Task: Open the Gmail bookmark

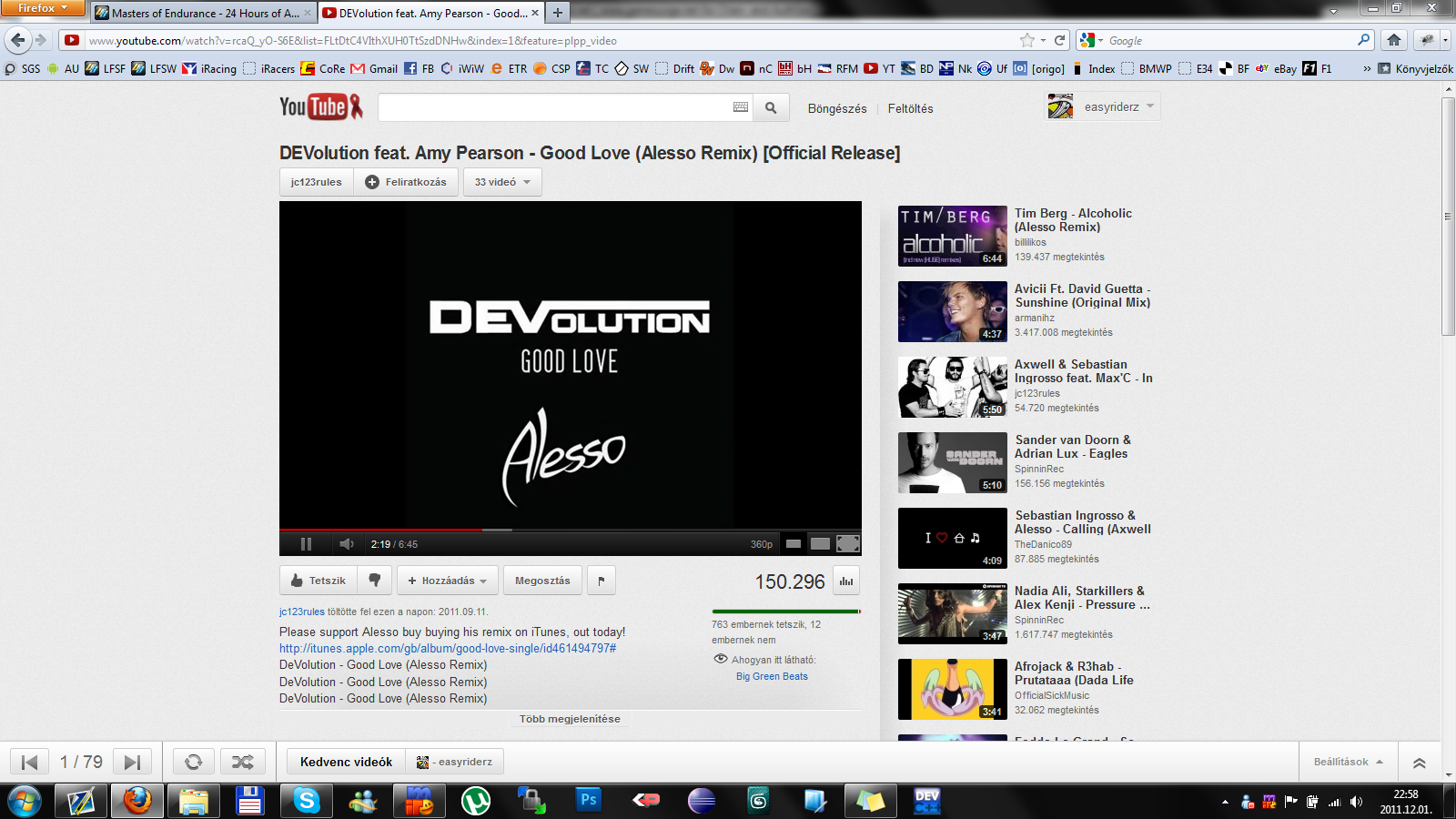Action: pyautogui.click(x=374, y=68)
